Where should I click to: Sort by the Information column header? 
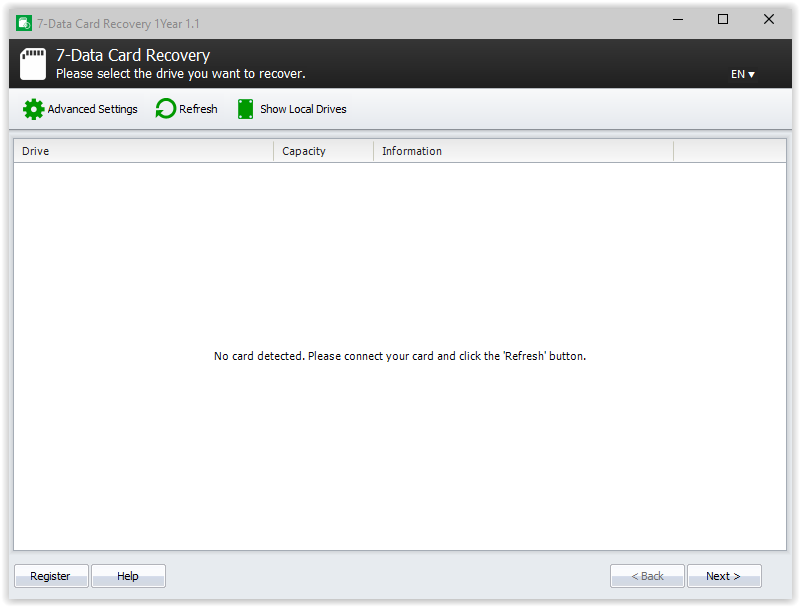pyautogui.click(x=523, y=151)
